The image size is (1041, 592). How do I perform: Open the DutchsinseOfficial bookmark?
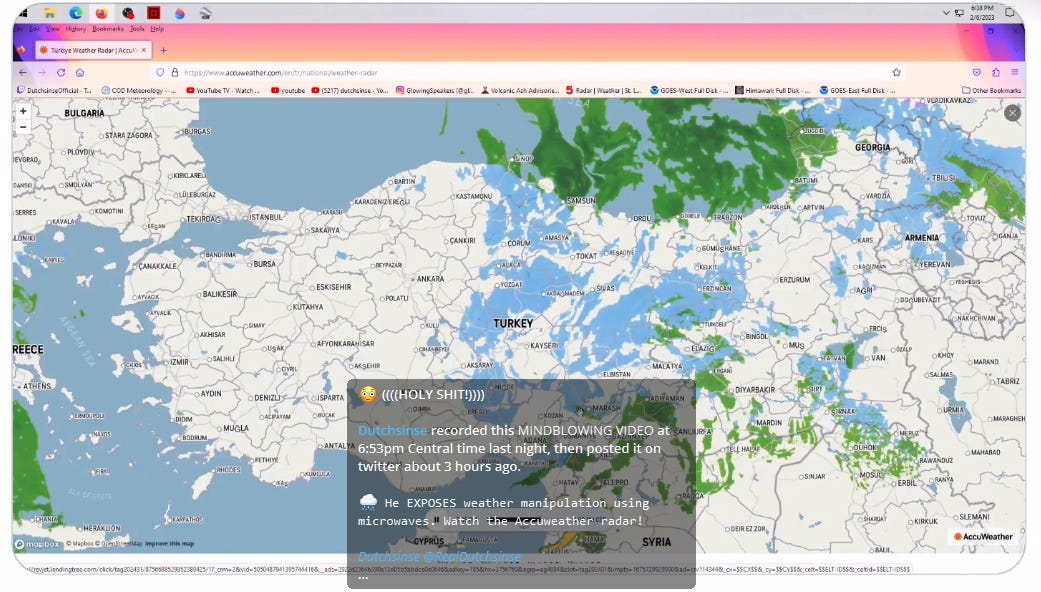[54, 90]
